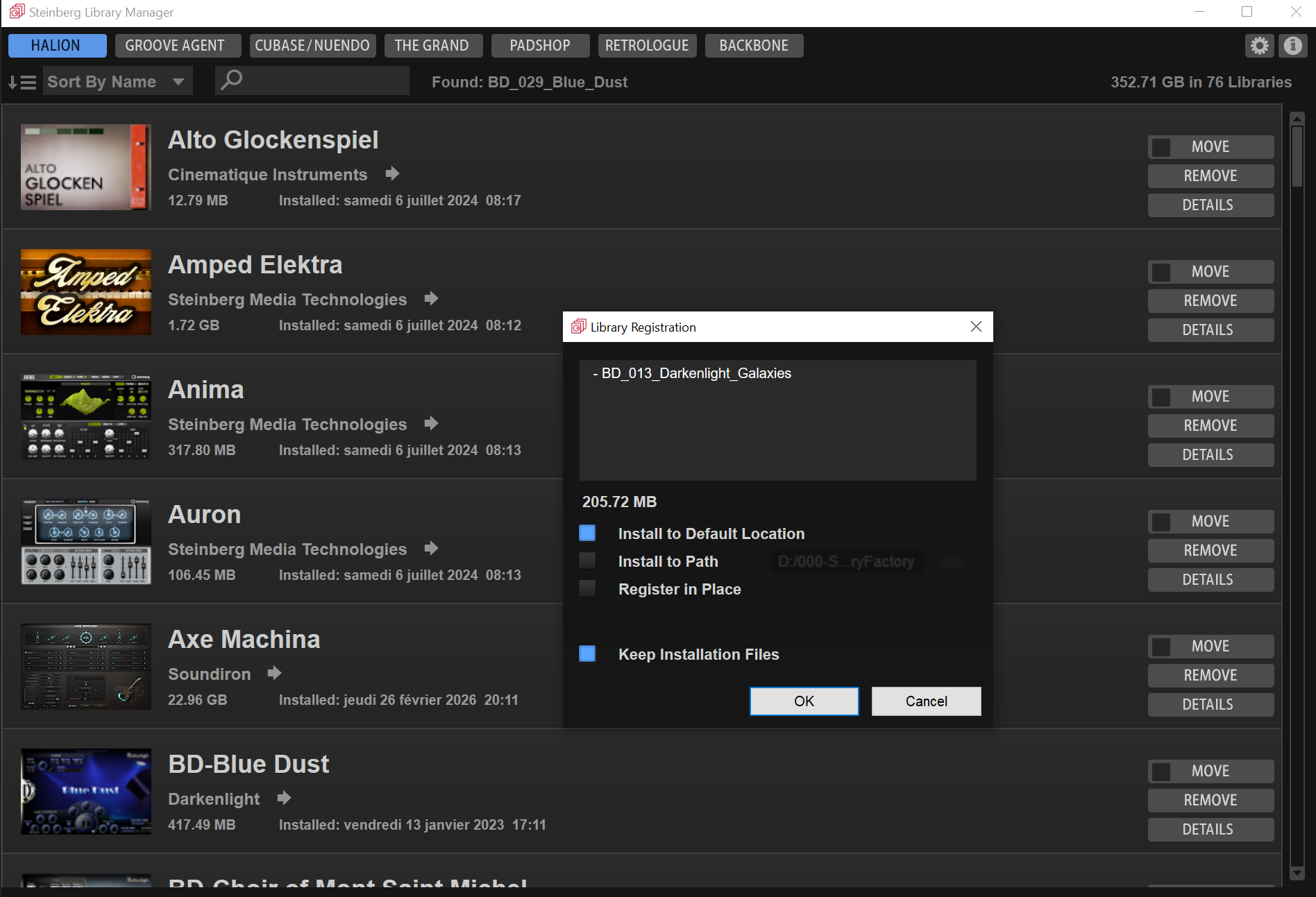
Task: Close the Library Registration dialog
Action: [x=976, y=327]
